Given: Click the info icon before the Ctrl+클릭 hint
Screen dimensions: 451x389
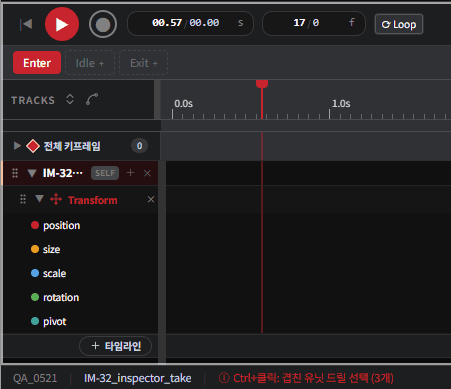Looking at the screenshot, I should 224,378.
